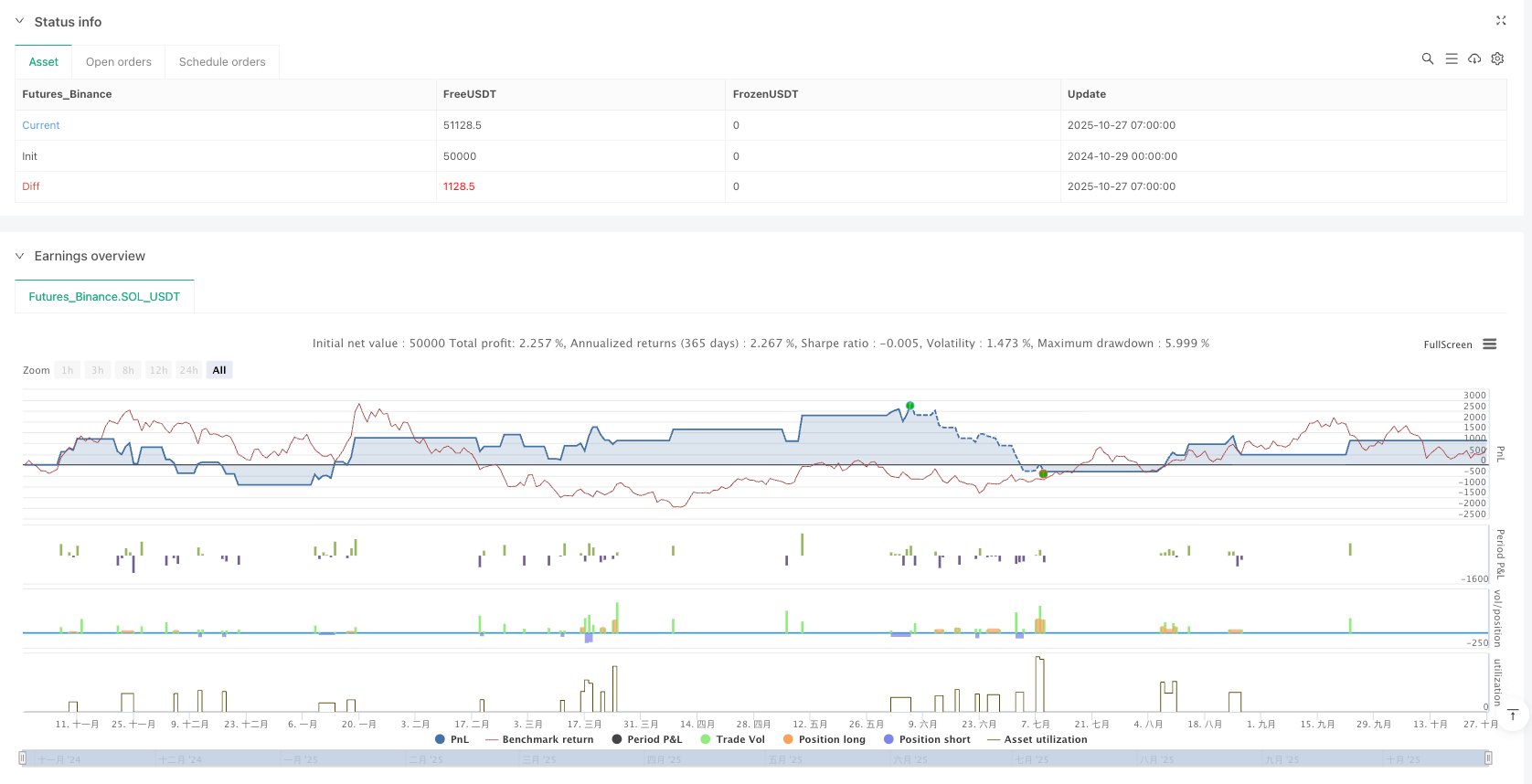Collapse the Earnings overview section

19,256
